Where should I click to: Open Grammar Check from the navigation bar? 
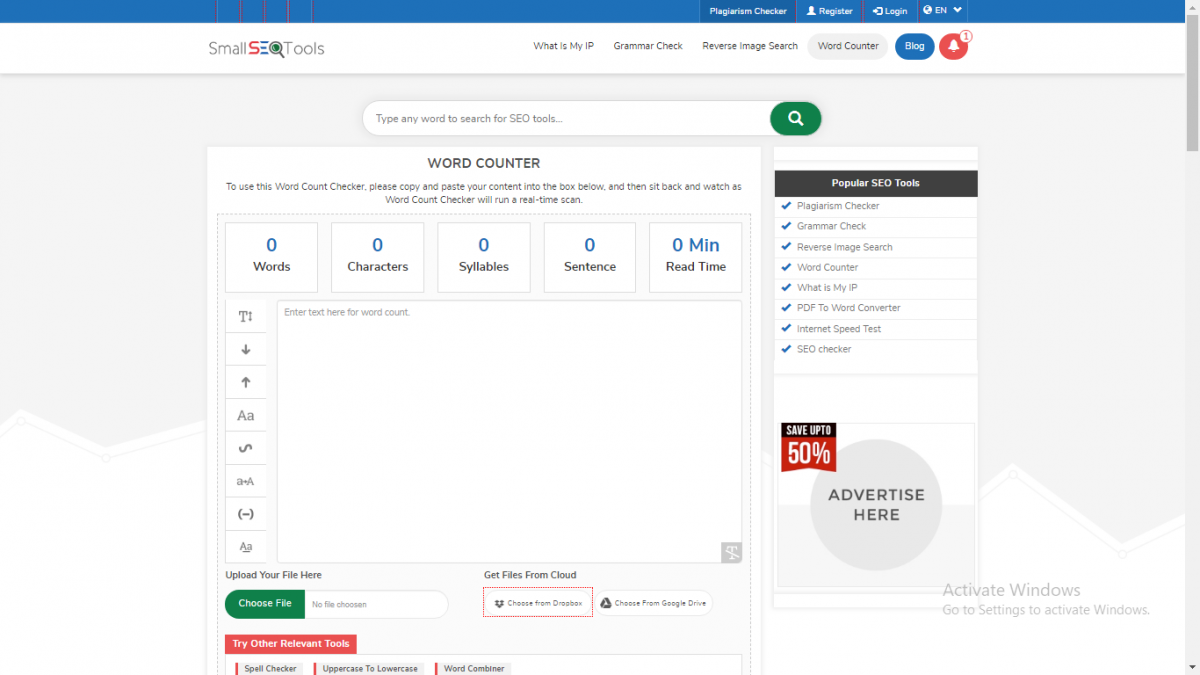[x=648, y=46]
